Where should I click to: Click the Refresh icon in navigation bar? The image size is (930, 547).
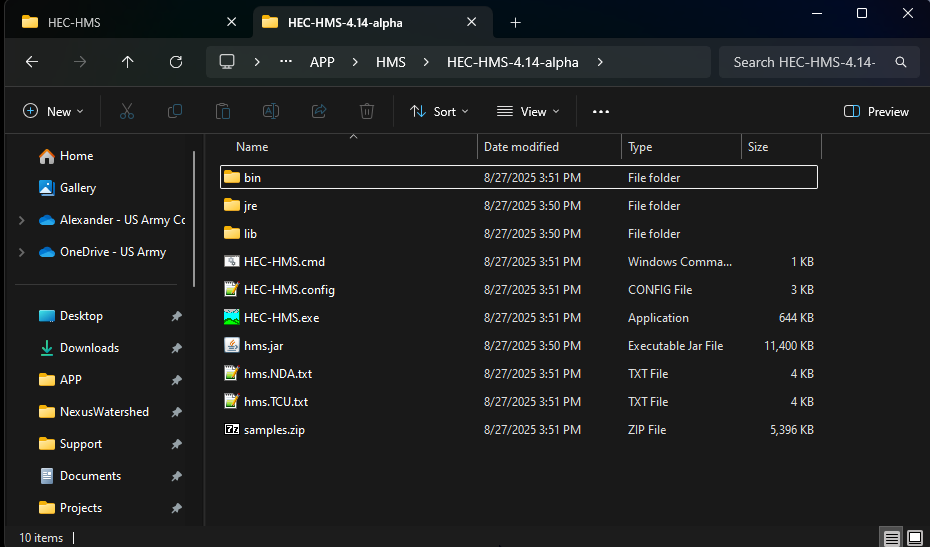[x=176, y=62]
